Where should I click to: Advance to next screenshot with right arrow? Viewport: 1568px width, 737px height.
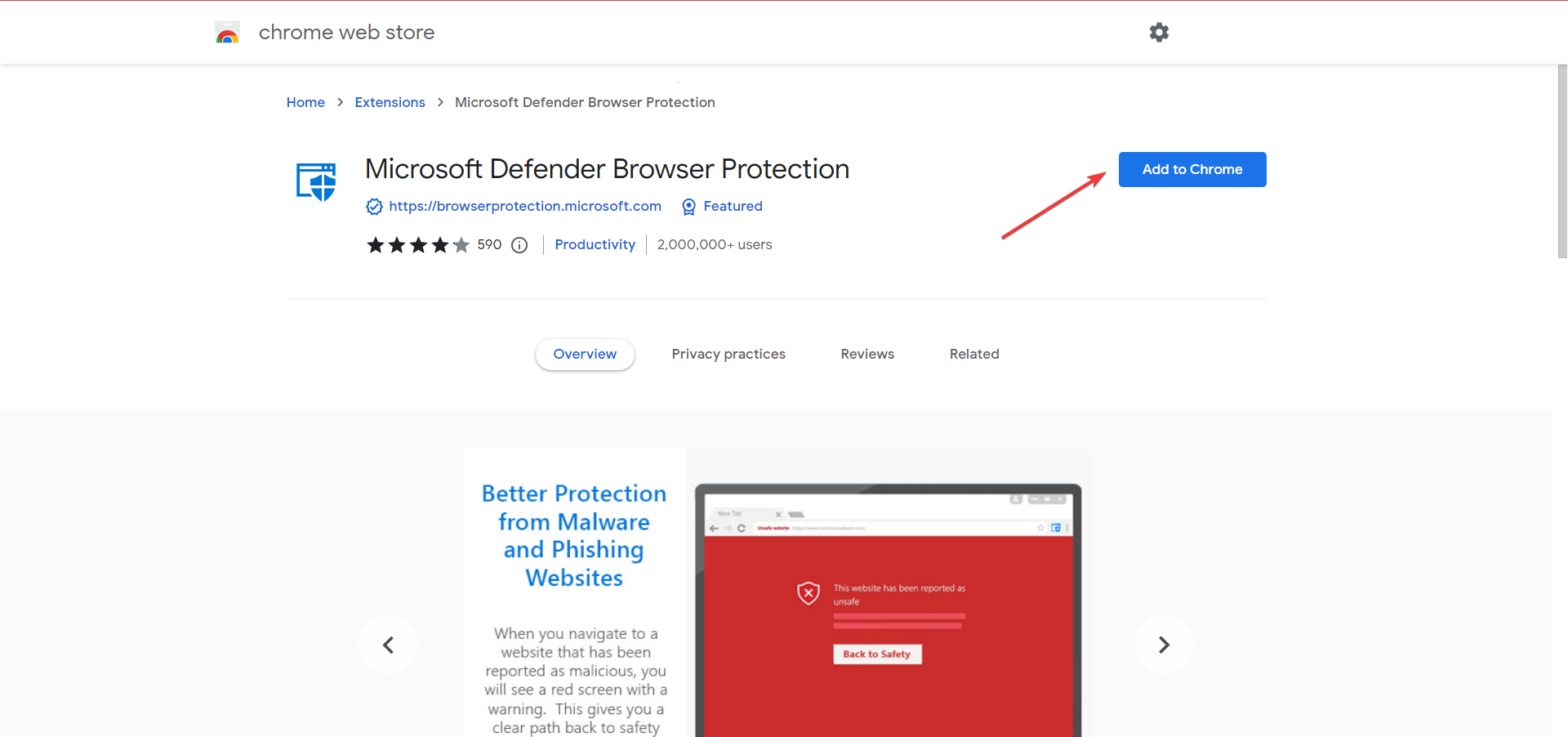(1164, 645)
